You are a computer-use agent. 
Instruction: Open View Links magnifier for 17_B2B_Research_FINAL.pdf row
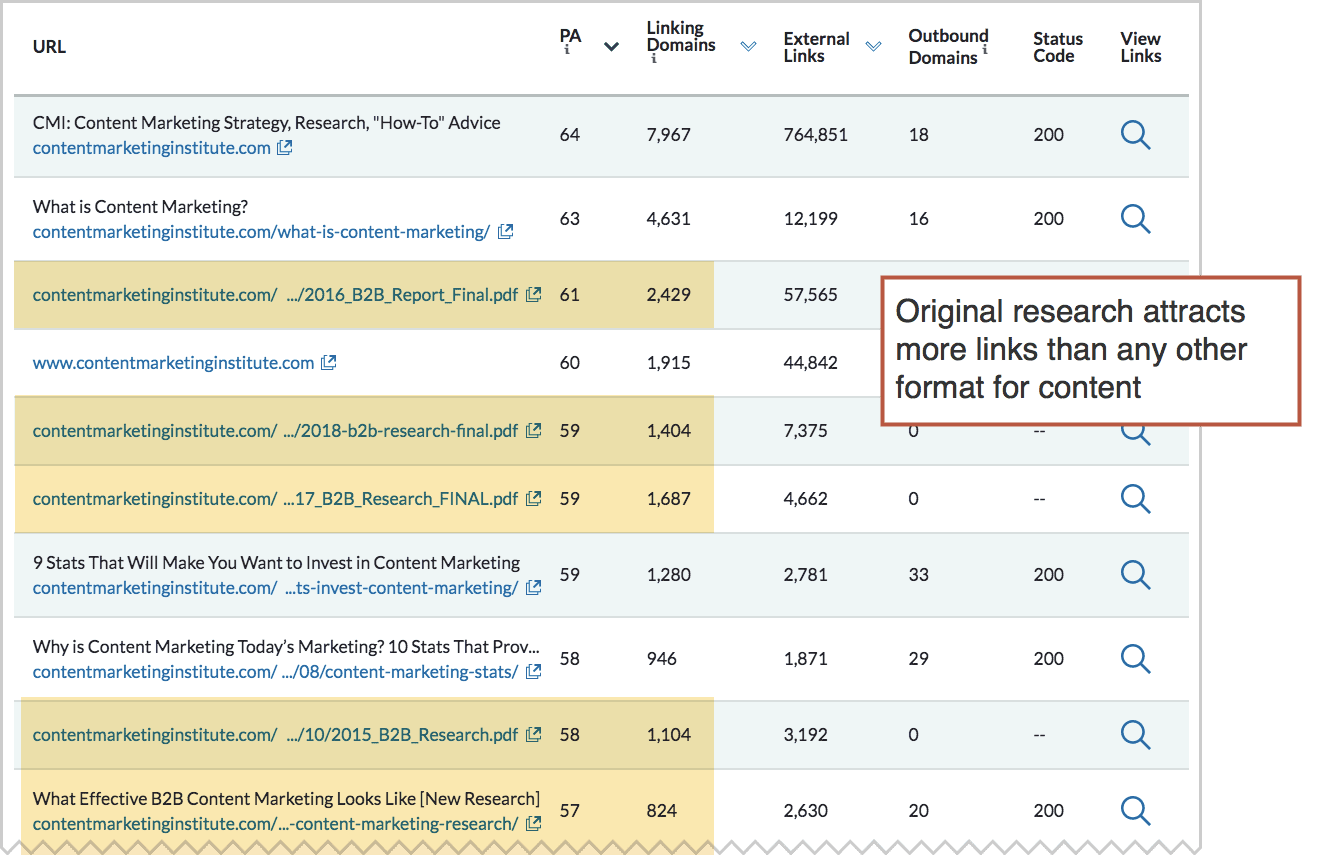[1136, 499]
